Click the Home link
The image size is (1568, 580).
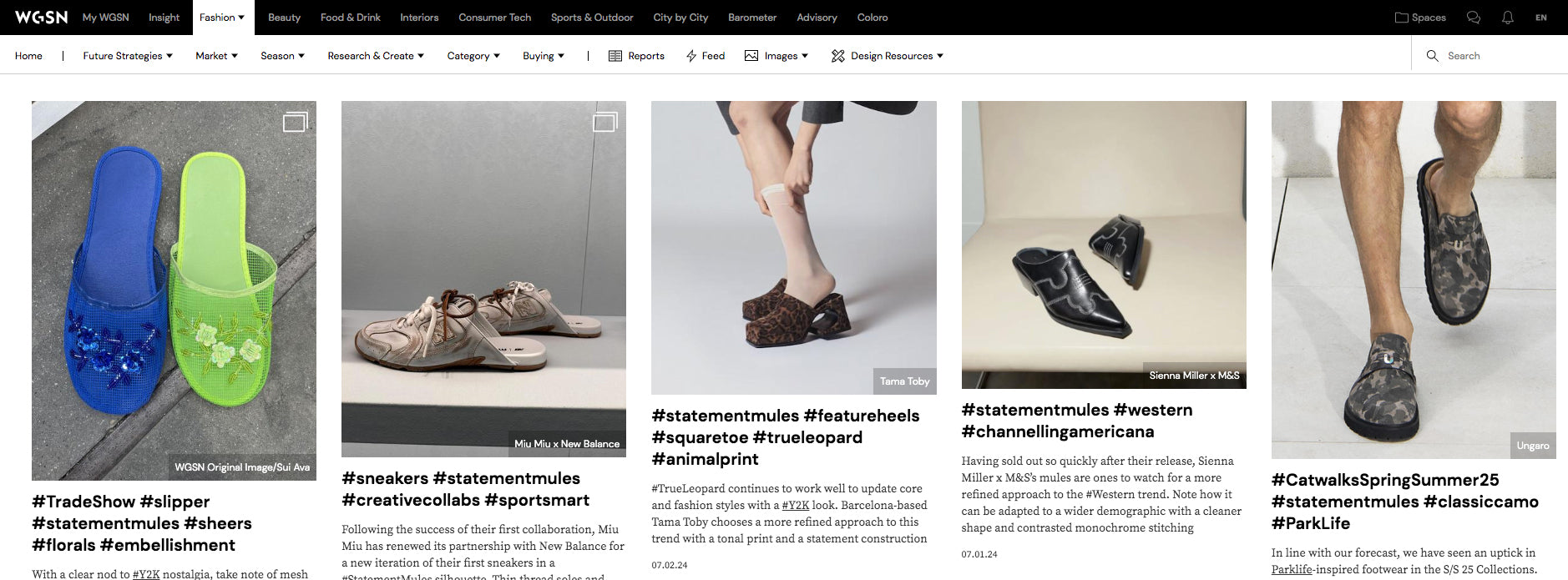coord(28,56)
